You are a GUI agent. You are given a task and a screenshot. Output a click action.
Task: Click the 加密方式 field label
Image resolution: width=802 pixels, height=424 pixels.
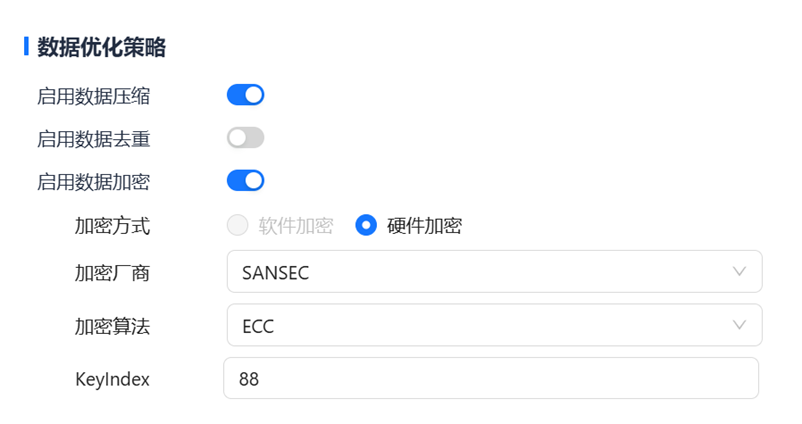pyautogui.click(x=112, y=226)
